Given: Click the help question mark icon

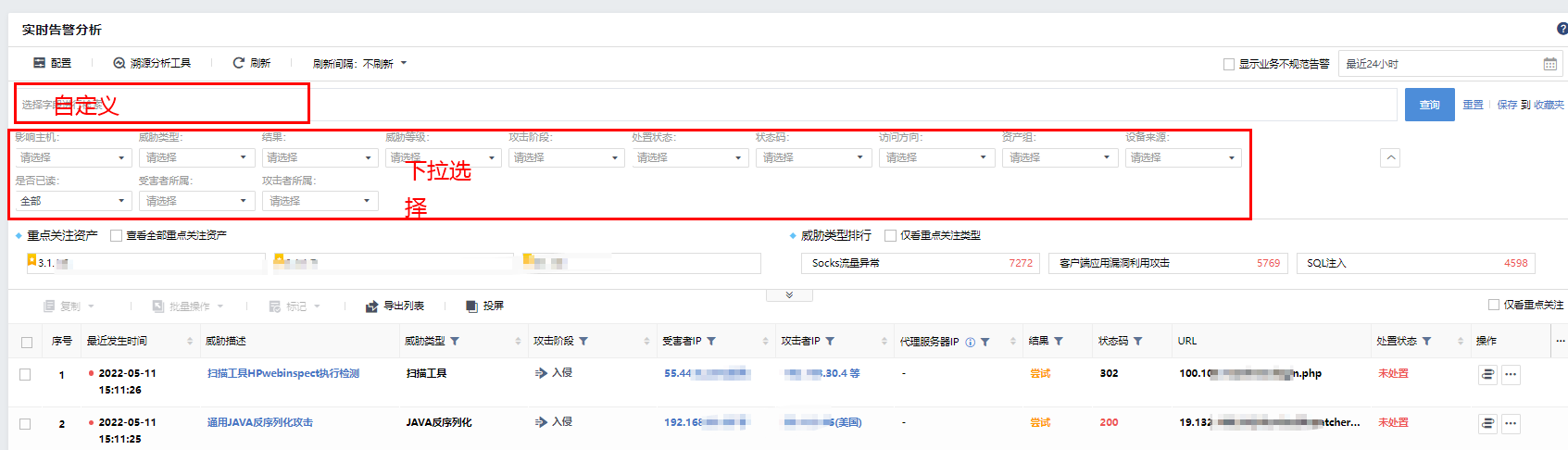Looking at the screenshot, I should [x=1562, y=29].
